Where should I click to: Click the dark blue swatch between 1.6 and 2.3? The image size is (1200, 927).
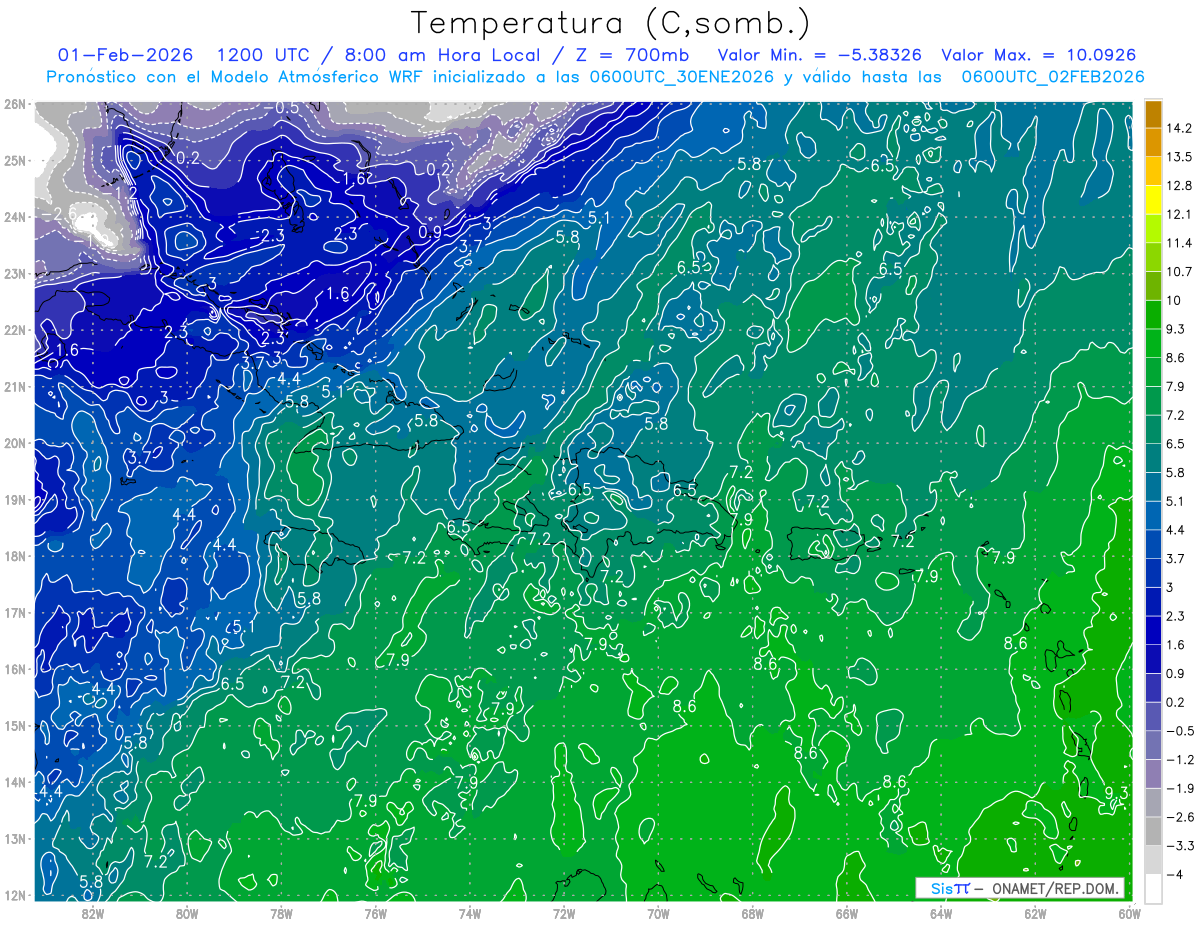pyautogui.click(x=1153, y=630)
